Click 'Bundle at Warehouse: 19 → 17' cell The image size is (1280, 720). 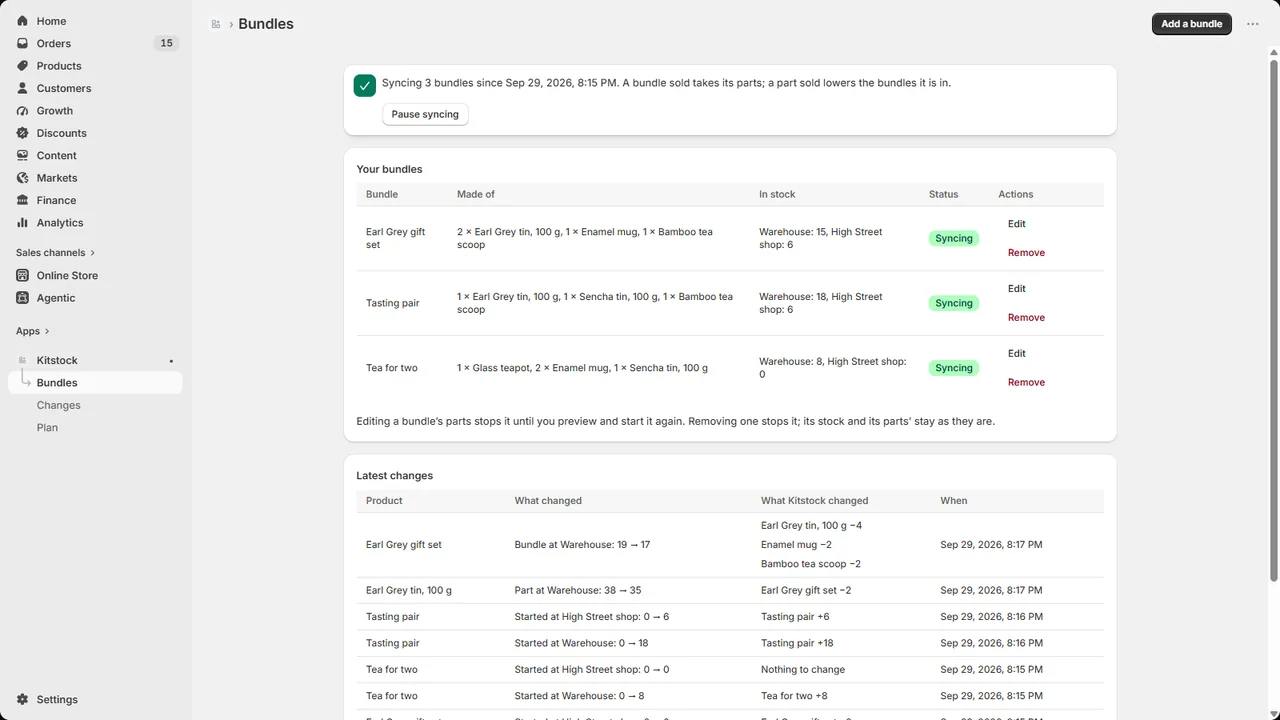click(582, 545)
